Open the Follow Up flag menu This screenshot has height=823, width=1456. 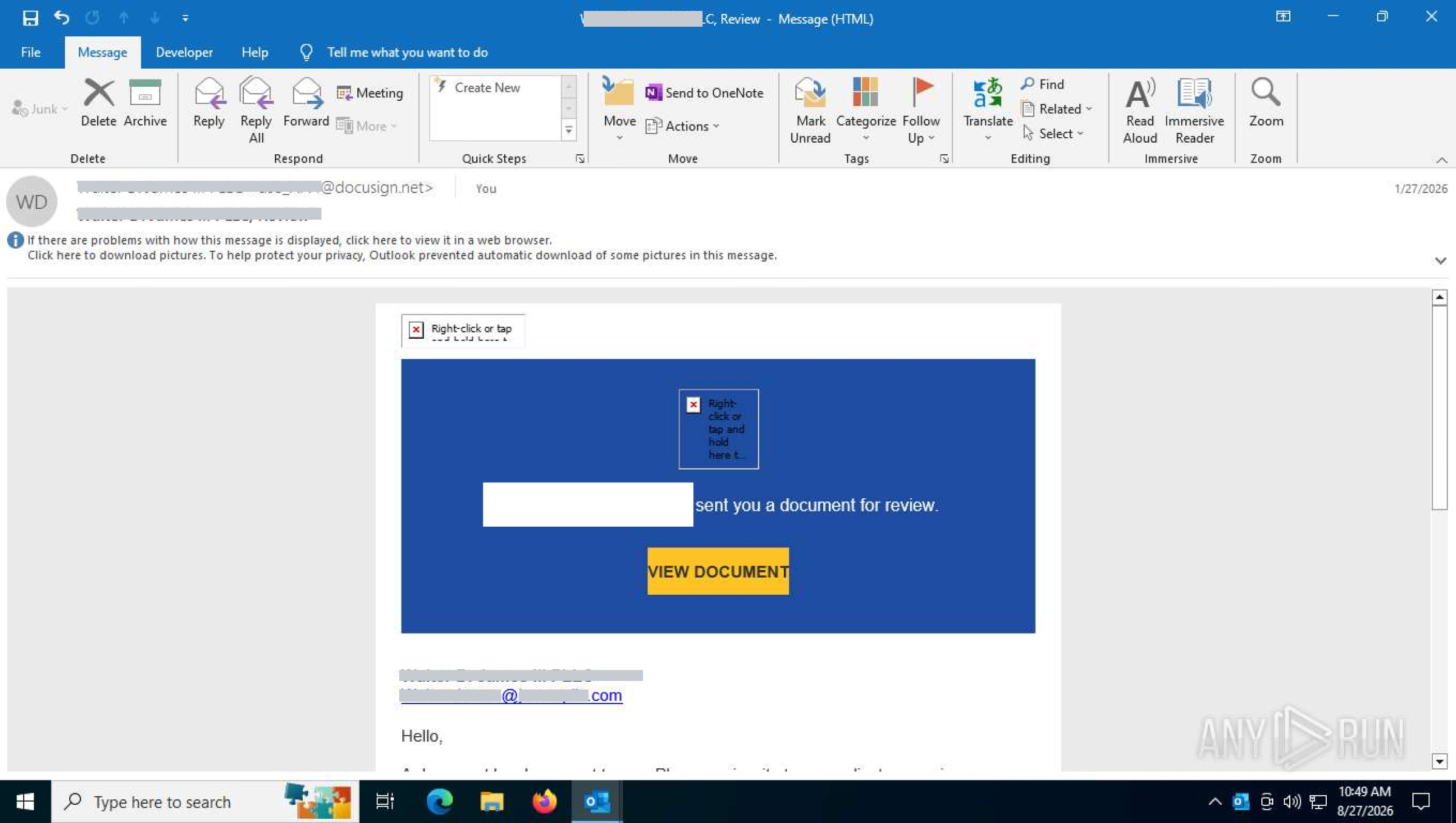pyautogui.click(x=921, y=110)
